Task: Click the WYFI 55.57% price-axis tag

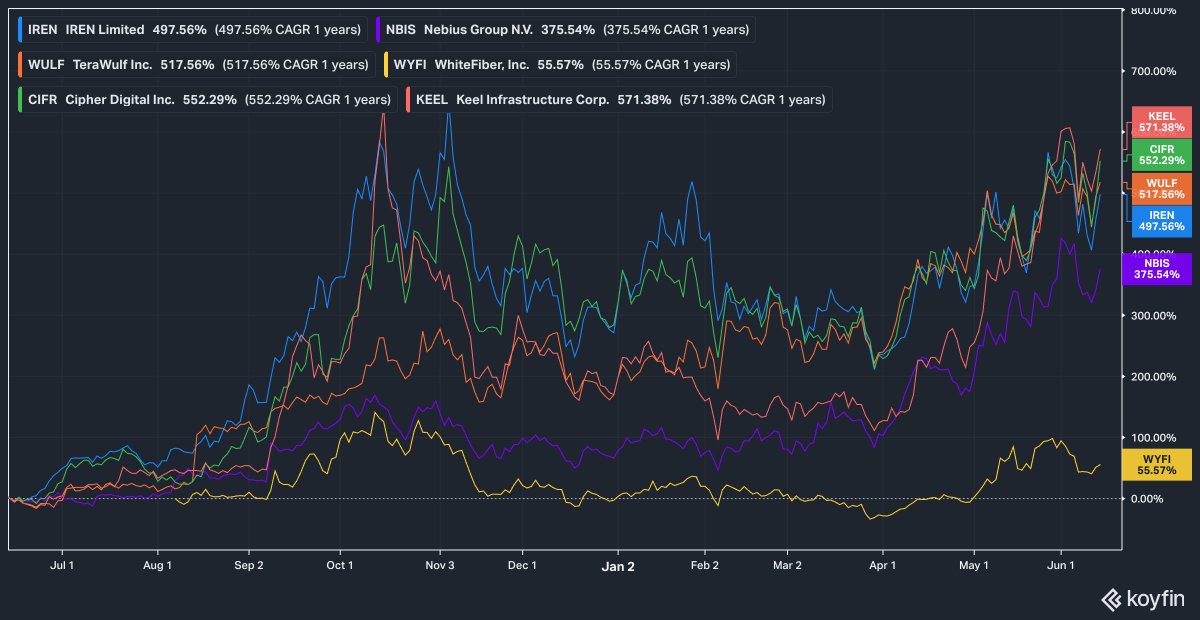Action: coord(1157,464)
